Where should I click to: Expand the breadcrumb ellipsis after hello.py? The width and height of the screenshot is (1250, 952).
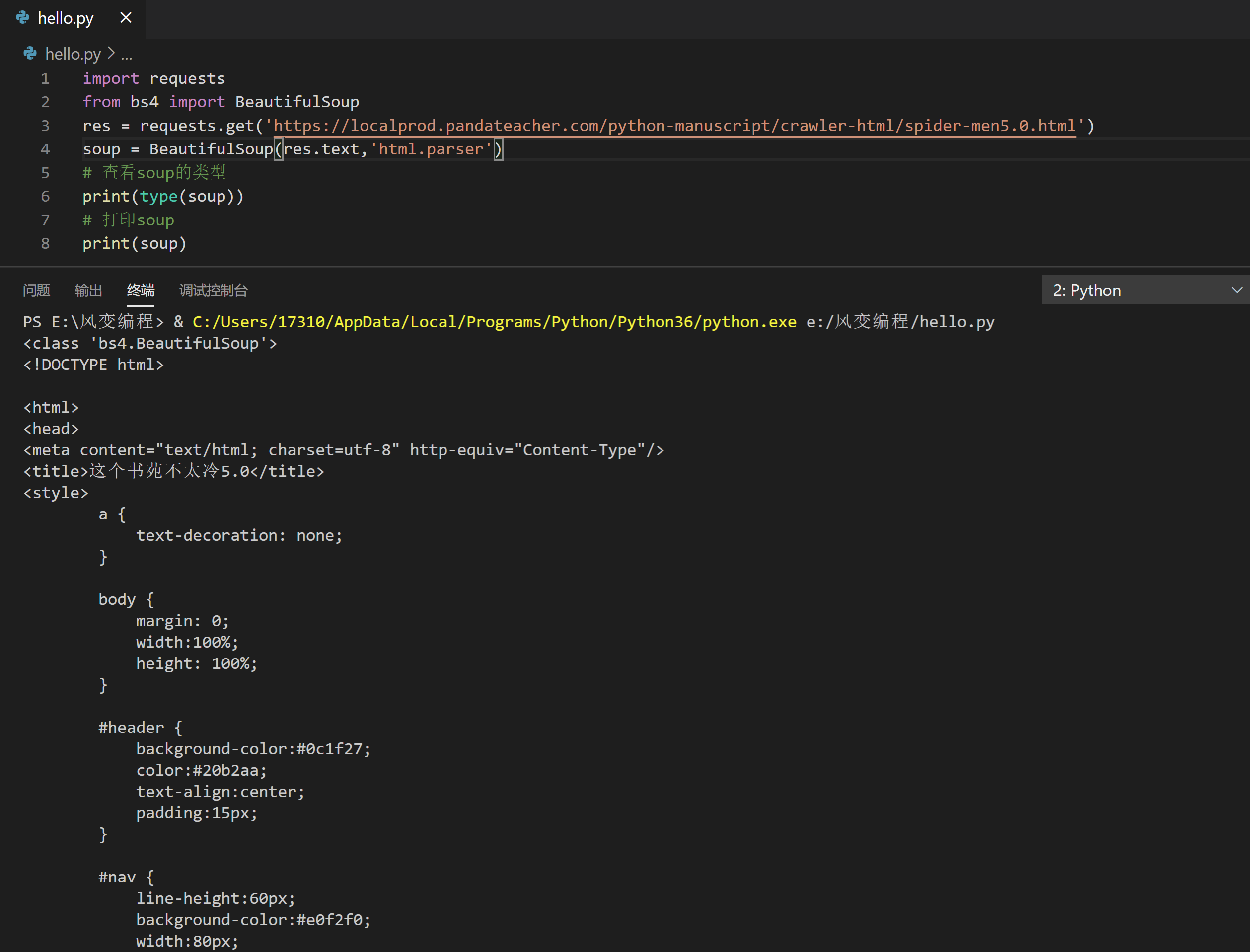click(x=126, y=55)
